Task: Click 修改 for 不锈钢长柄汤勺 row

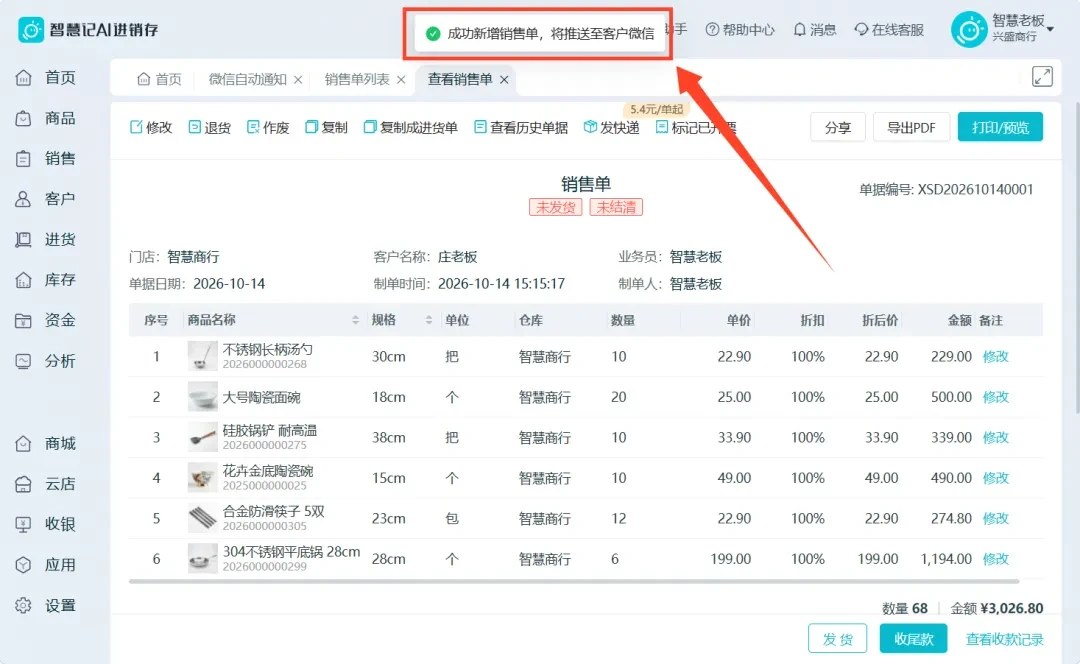Action: (x=995, y=357)
